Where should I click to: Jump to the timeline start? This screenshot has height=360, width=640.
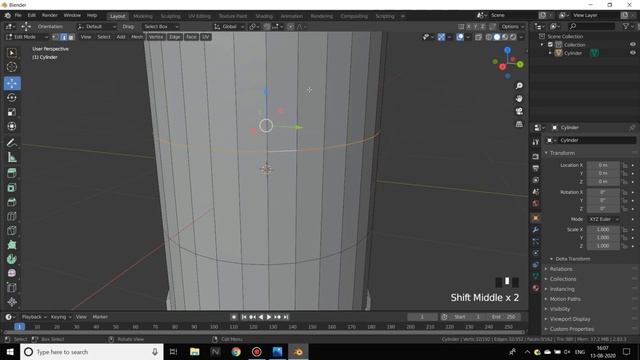244,317
